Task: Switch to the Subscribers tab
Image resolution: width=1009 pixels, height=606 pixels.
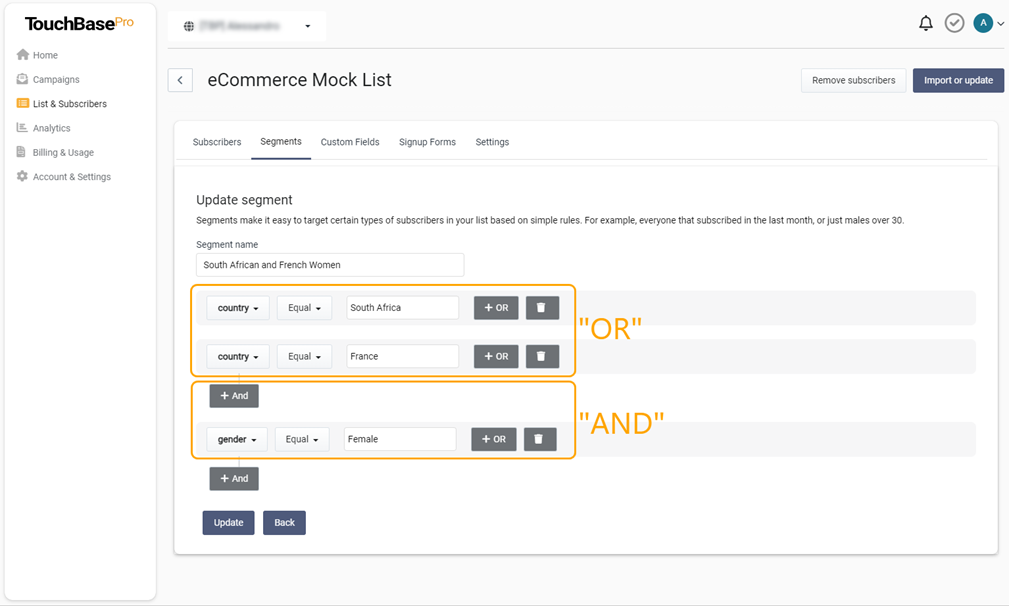Action: point(217,142)
